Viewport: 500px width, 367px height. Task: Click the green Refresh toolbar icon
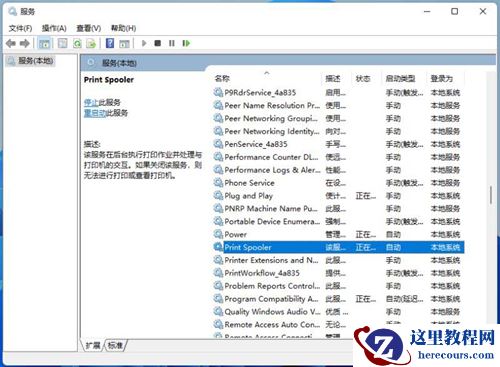click(77, 43)
